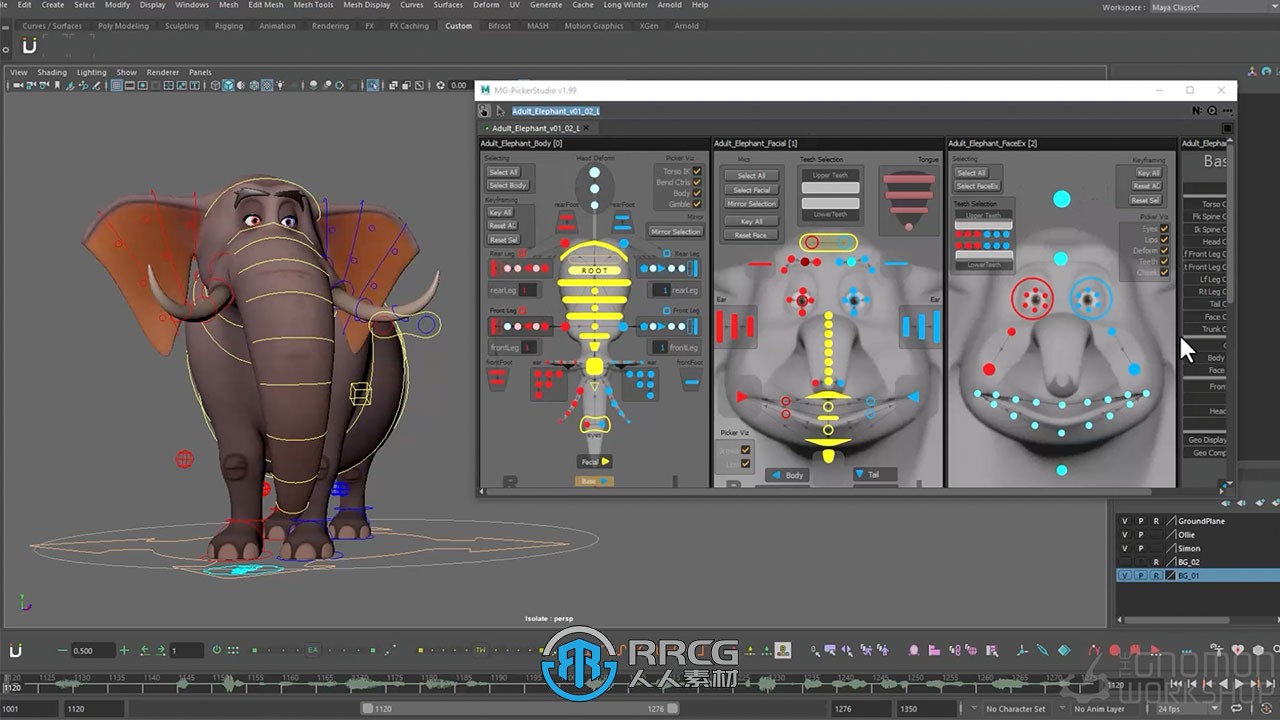Toggle the Lips checkbox in FaceEx

tap(1164, 240)
